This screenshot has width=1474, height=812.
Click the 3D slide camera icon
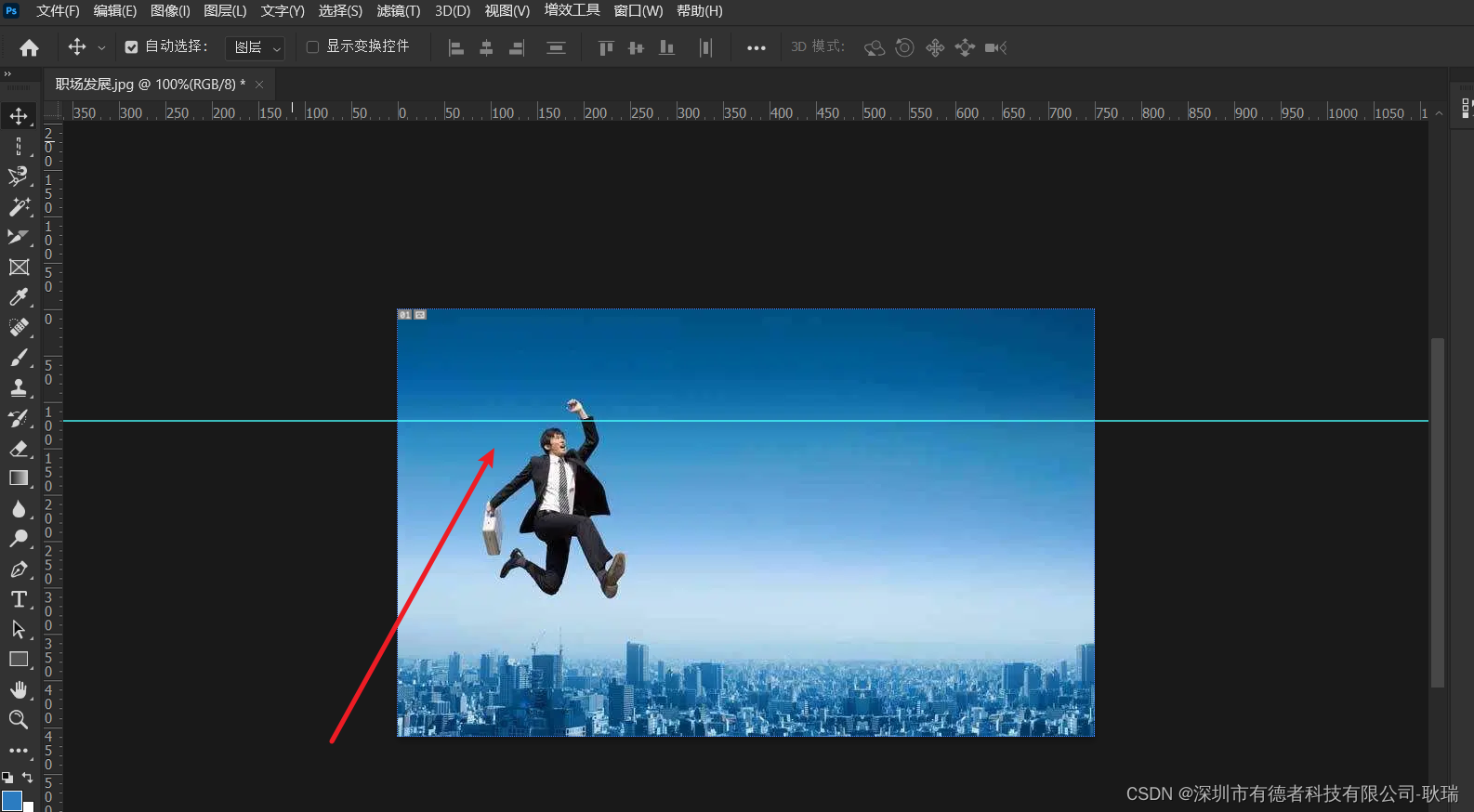(965, 47)
